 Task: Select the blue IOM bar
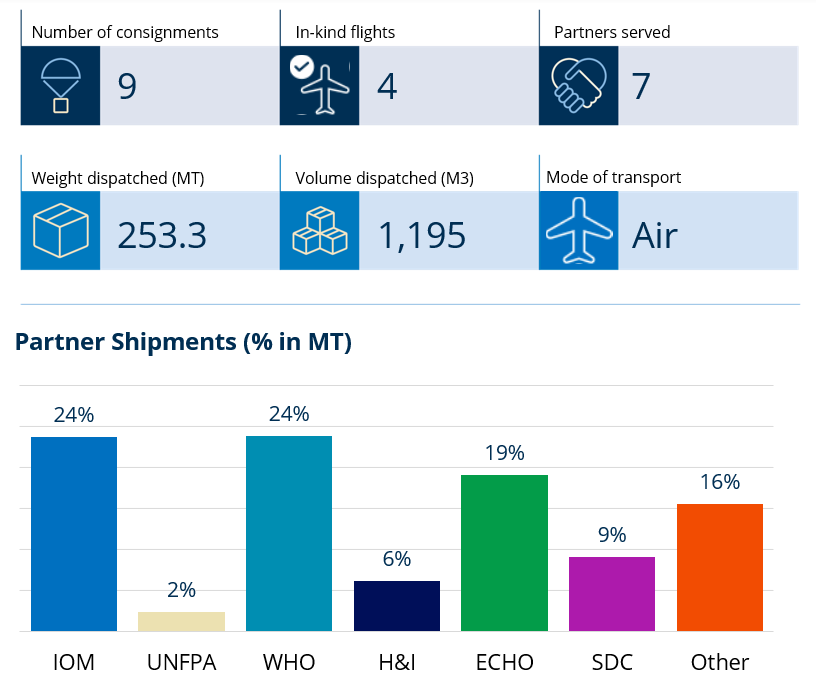pos(74,534)
